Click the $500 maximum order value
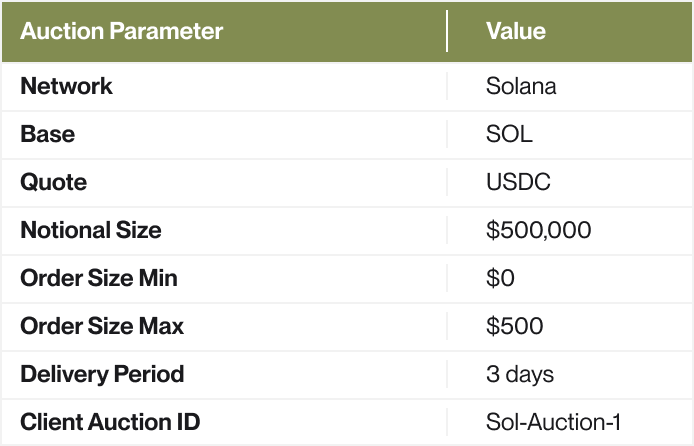The width and height of the screenshot is (694, 446). (514, 326)
